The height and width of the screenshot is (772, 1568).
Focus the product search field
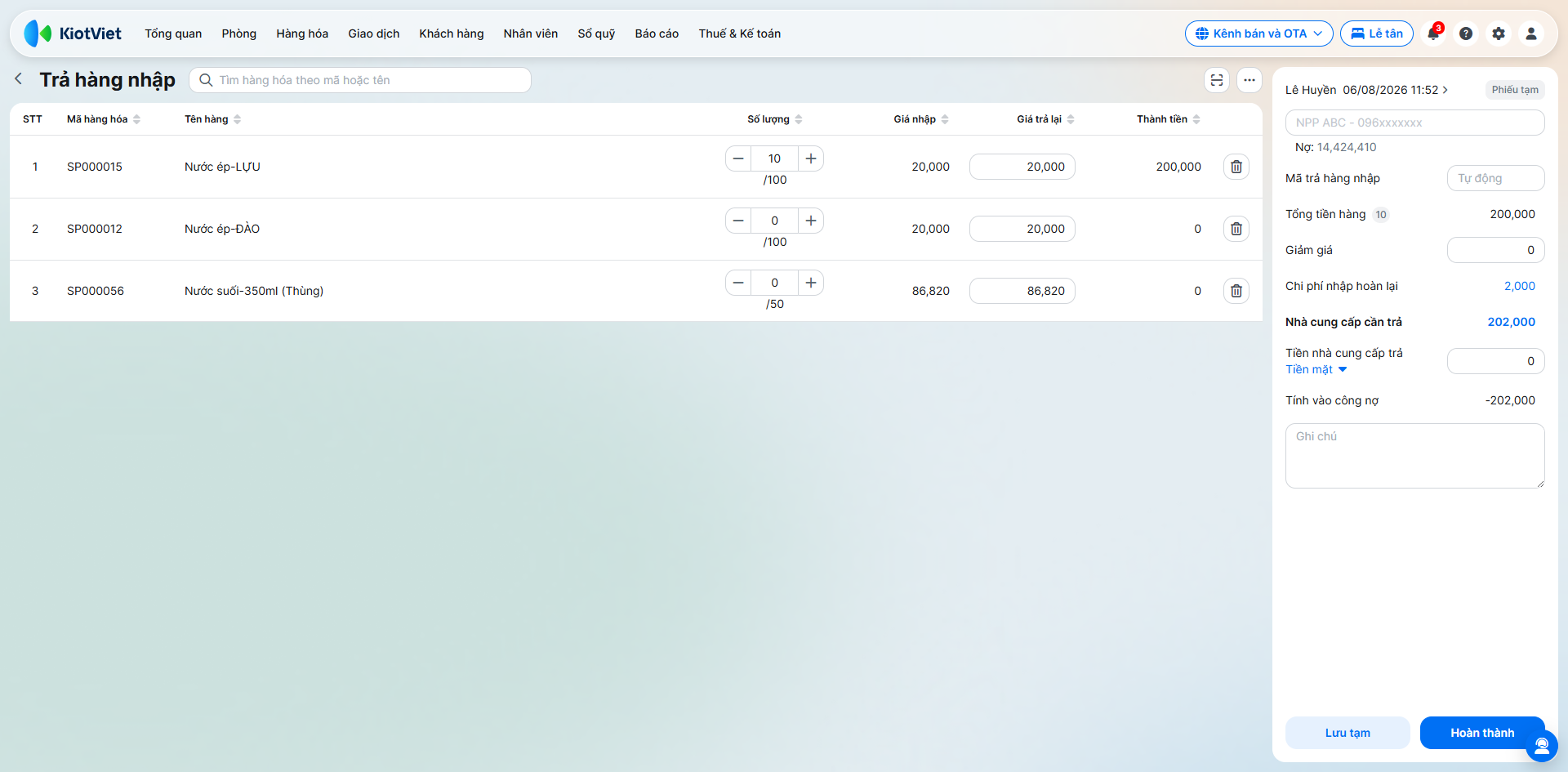tap(360, 80)
